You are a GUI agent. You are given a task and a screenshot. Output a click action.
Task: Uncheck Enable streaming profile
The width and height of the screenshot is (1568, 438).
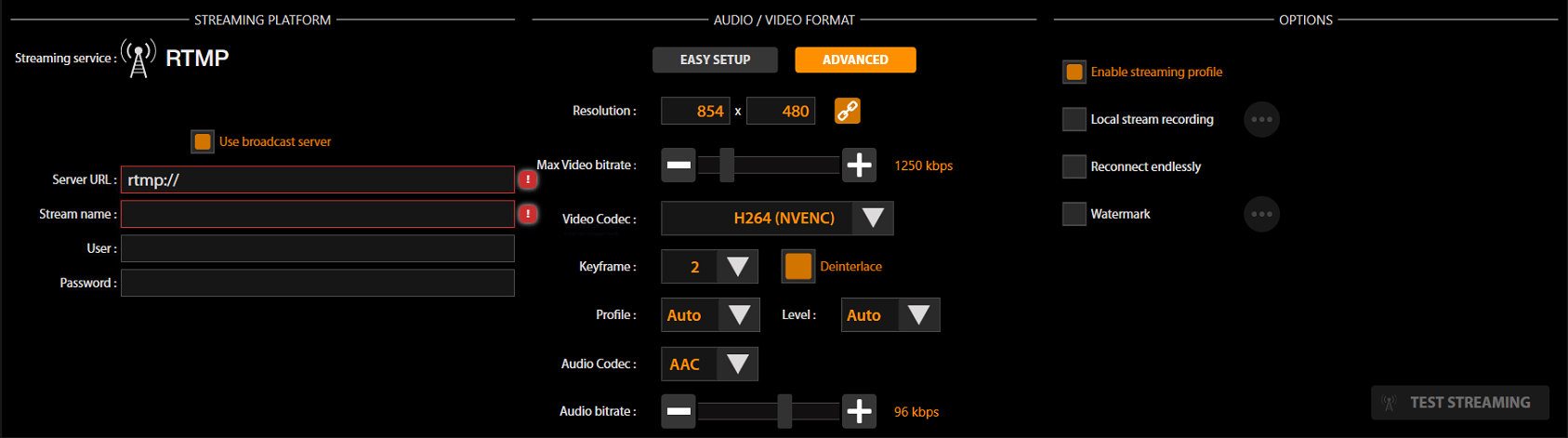pos(1074,72)
